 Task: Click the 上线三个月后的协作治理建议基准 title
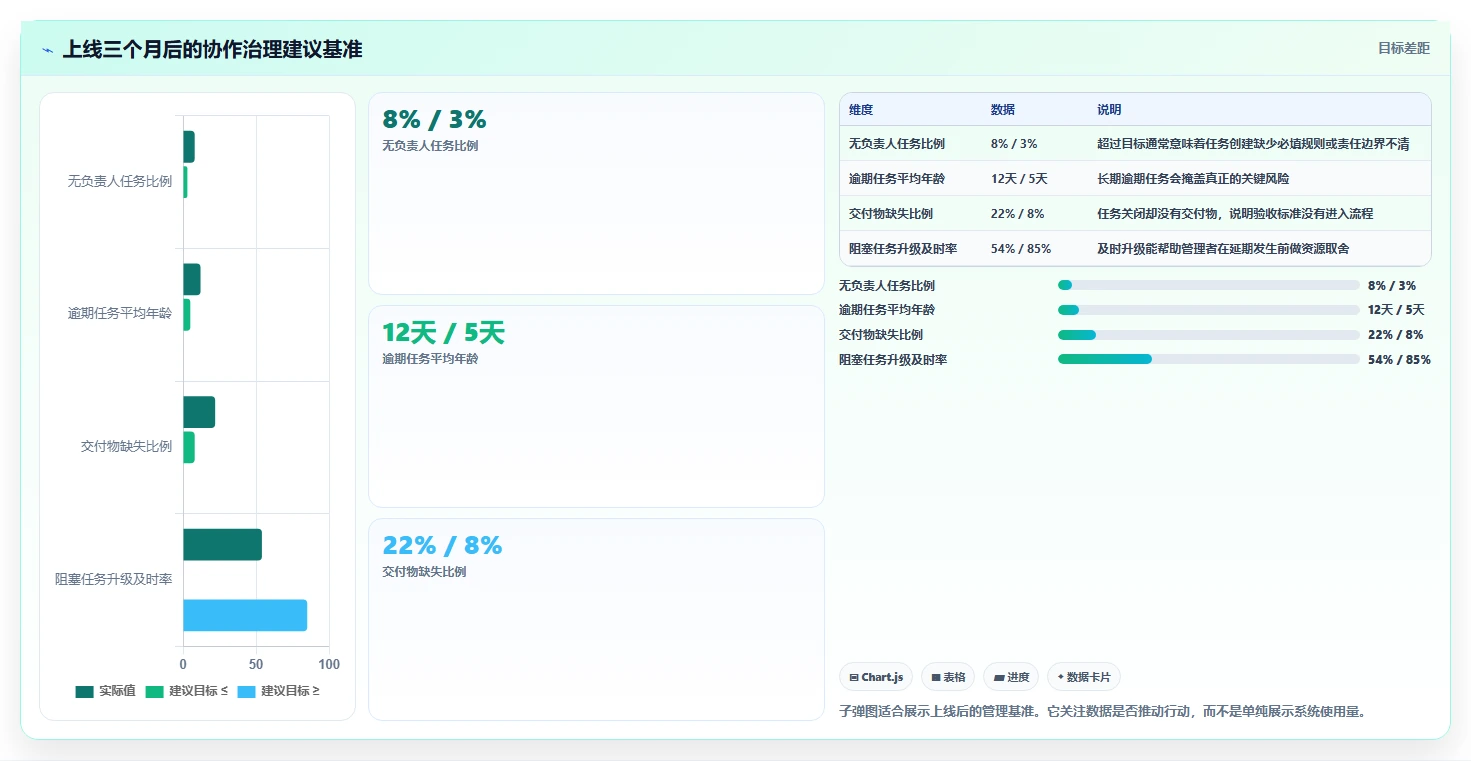coord(212,49)
